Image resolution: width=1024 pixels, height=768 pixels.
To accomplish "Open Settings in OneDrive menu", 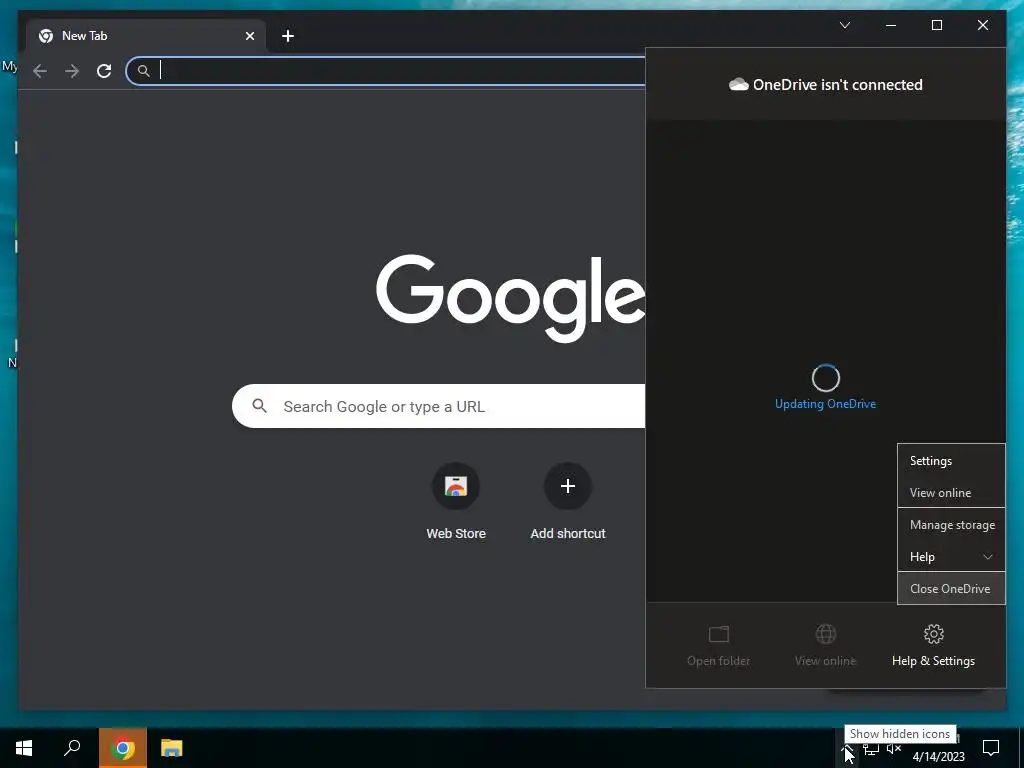I will pyautogui.click(x=951, y=461).
